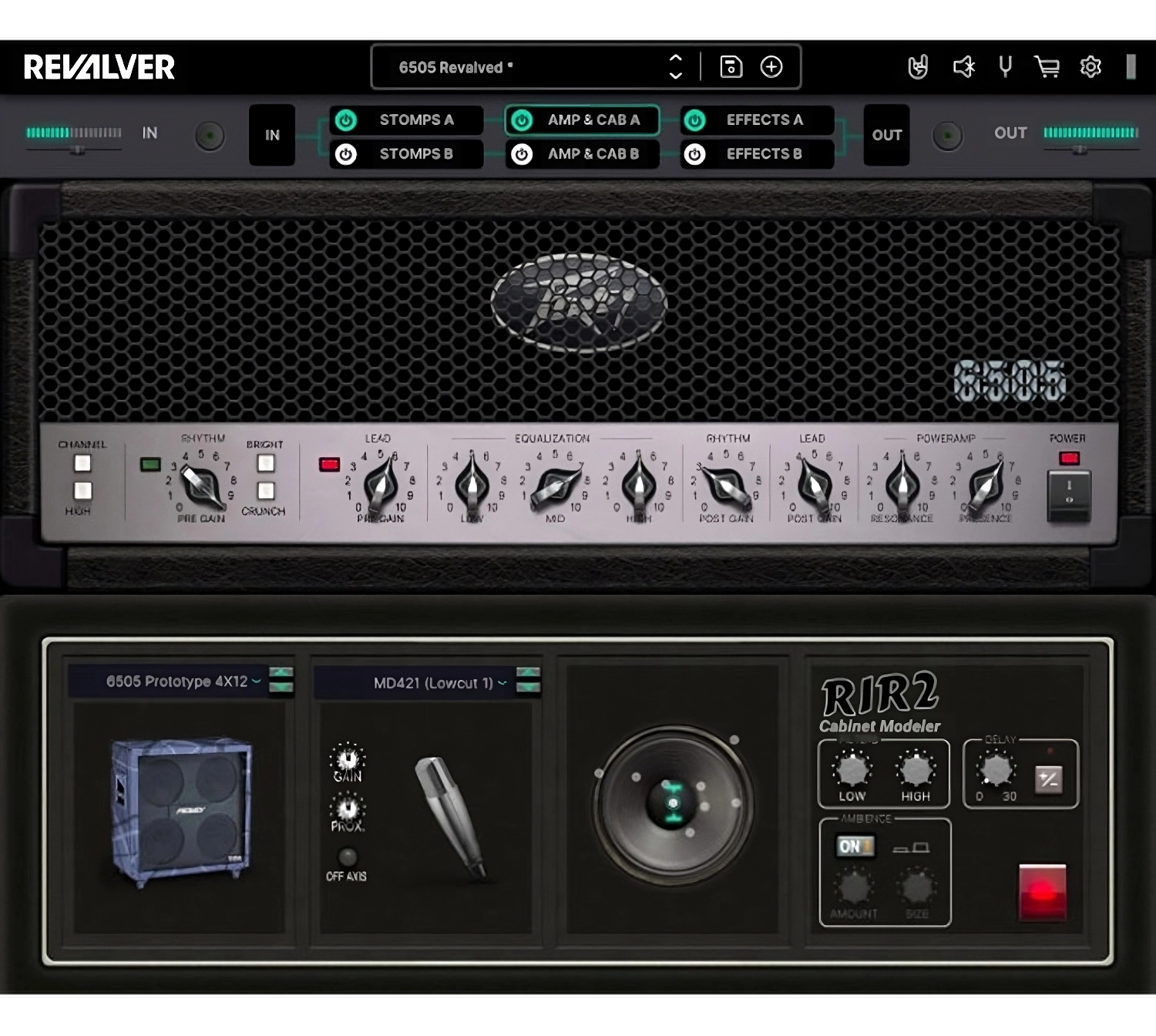Click the Ambience Size knob
This screenshot has width=1156, height=1036.
coord(916,886)
